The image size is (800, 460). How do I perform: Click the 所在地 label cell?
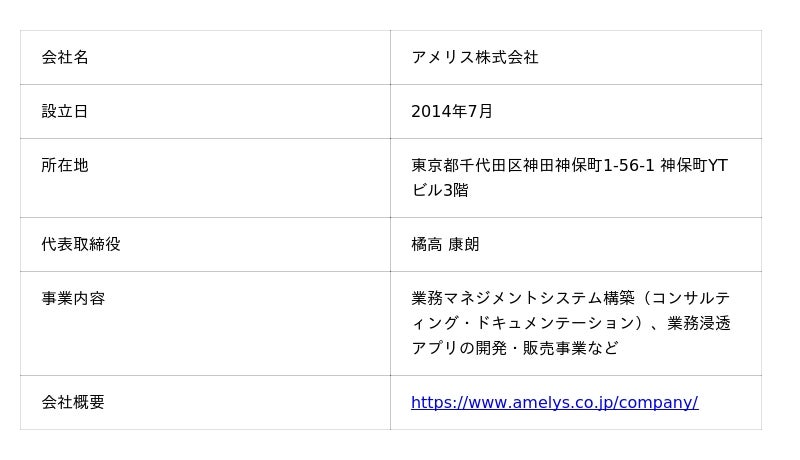[x=65, y=166]
